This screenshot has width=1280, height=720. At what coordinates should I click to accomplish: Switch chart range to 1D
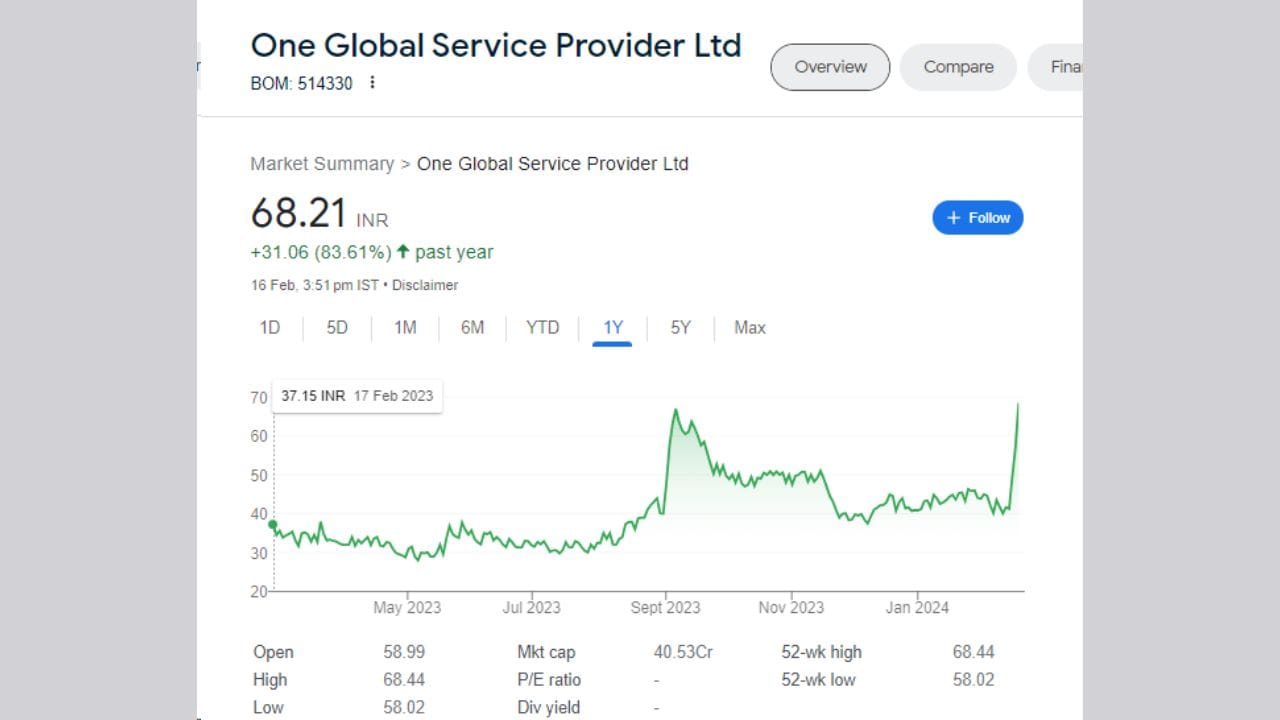tap(270, 328)
